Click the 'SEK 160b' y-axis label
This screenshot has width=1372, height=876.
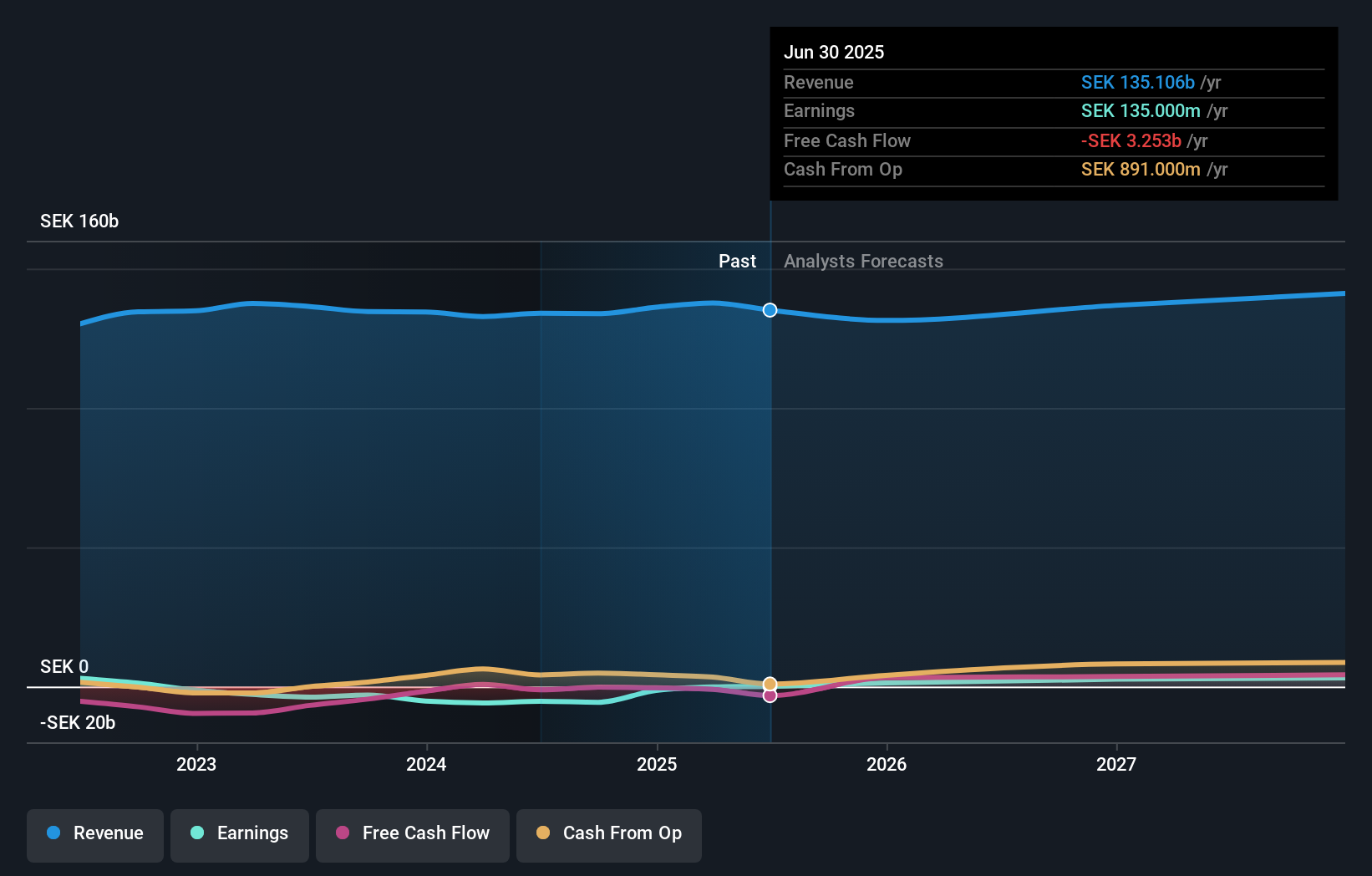[x=79, y=221]
